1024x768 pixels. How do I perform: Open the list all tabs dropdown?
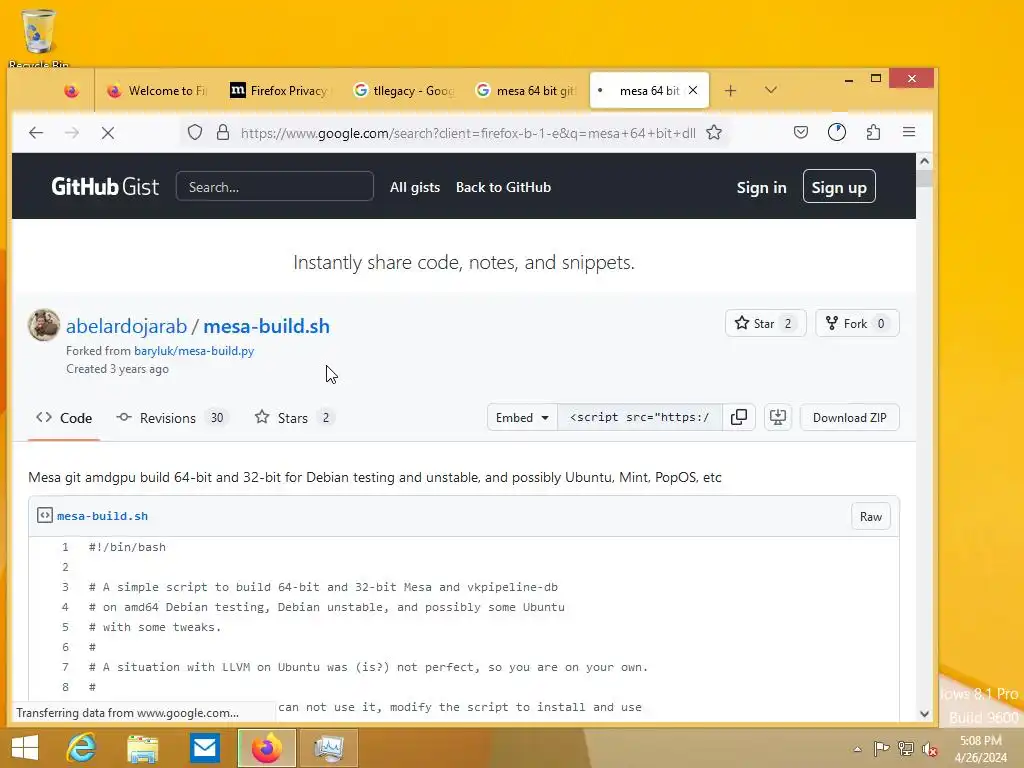[x=771, y=90]
